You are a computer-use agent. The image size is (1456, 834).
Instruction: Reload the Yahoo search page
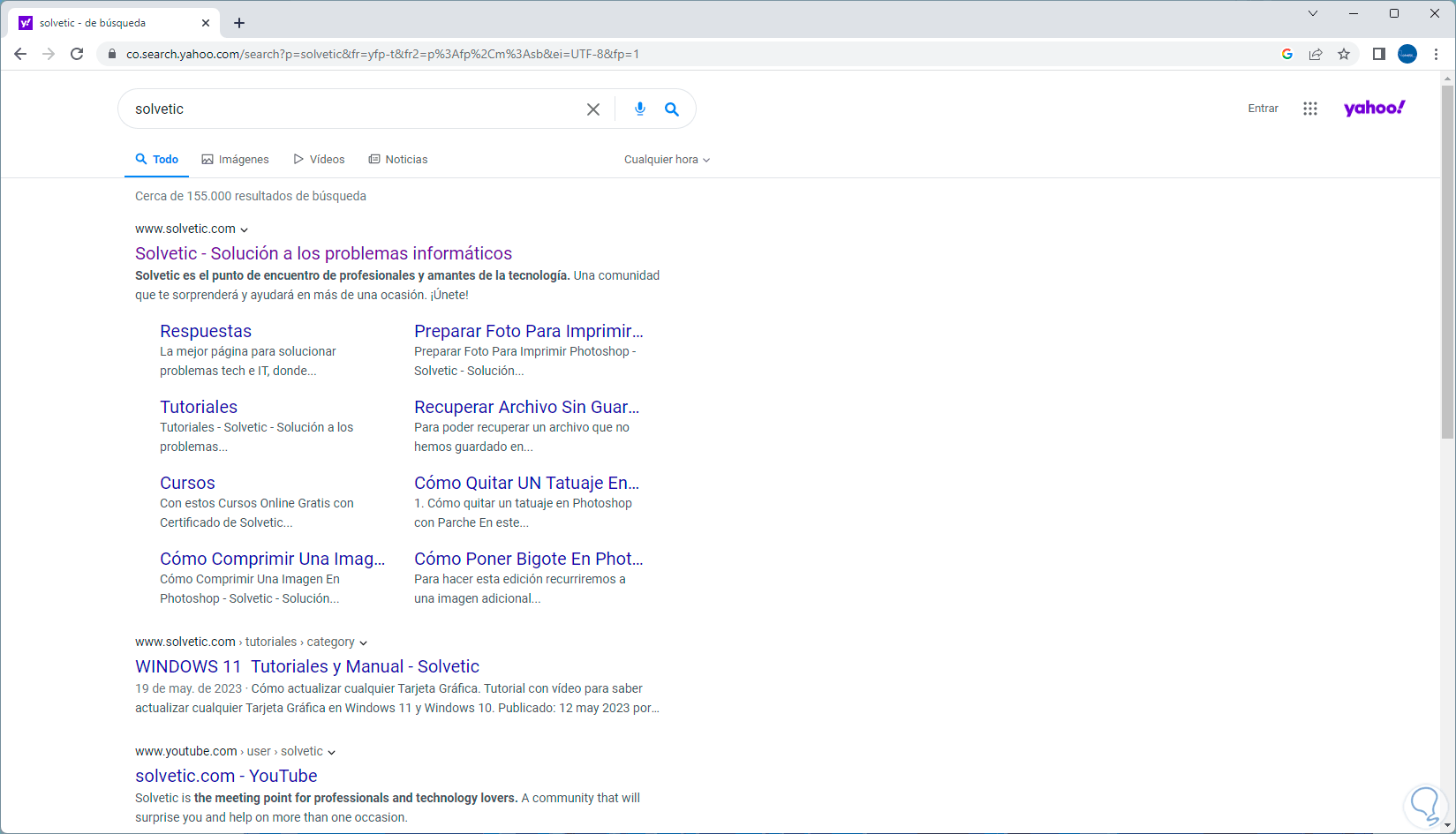(77, 54)
